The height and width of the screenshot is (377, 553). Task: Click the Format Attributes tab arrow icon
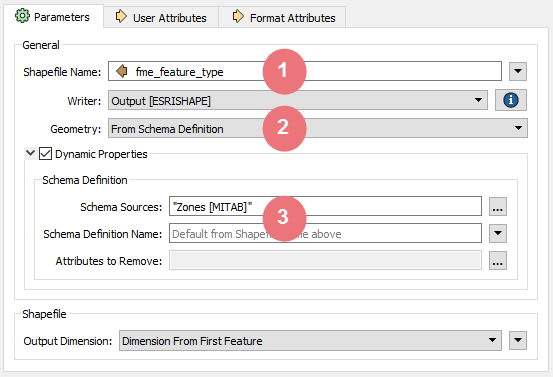point(238,16)
